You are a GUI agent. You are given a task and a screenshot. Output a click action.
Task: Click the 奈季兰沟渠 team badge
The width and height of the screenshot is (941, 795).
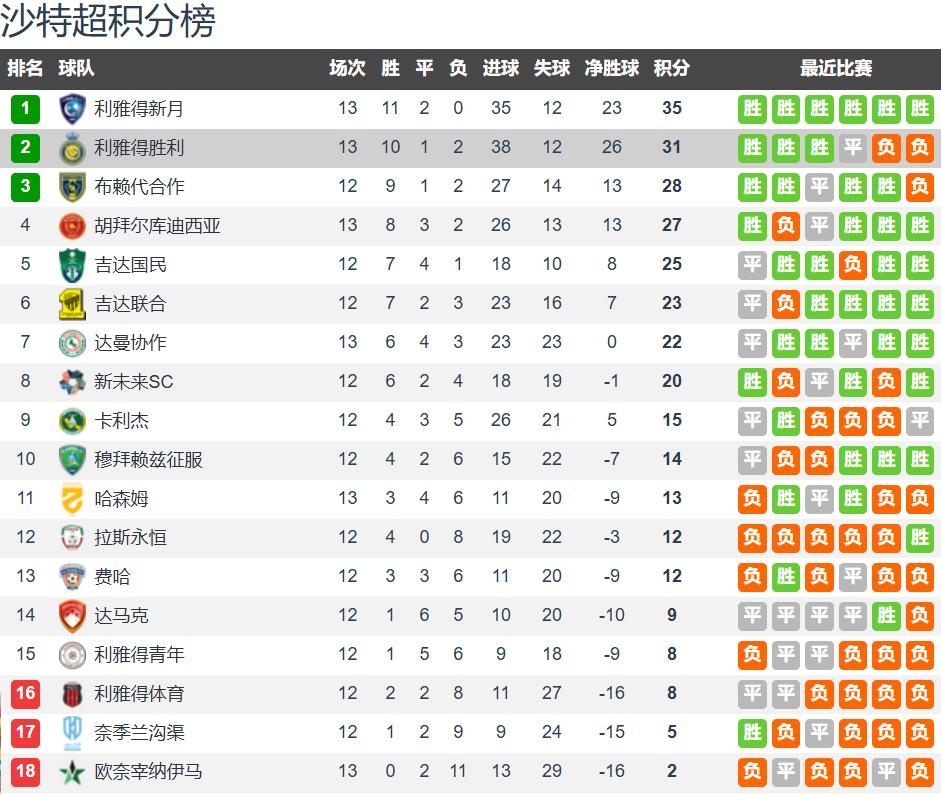click(x=71, y=732)
